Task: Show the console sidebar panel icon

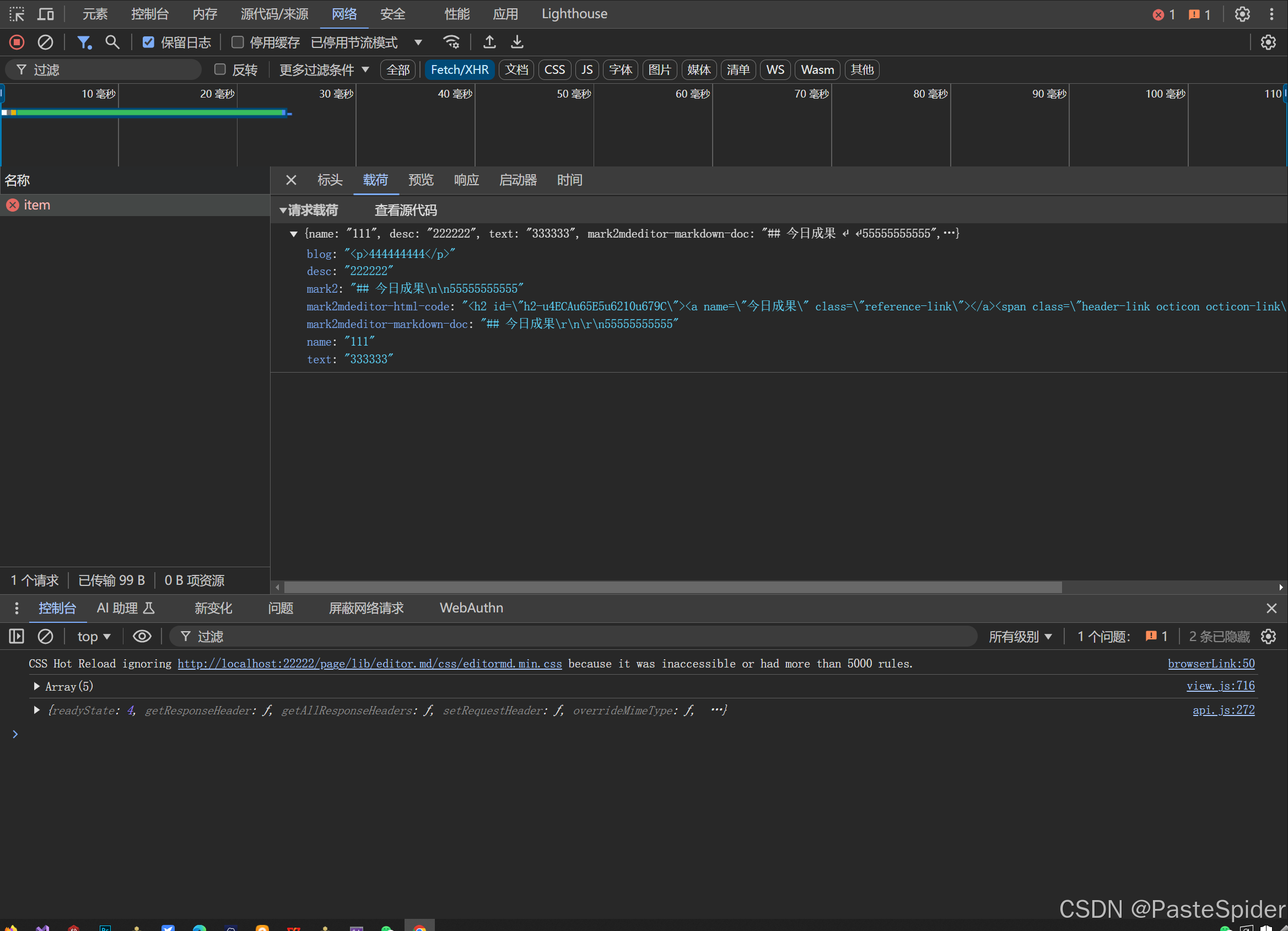Action: point(17,636)
